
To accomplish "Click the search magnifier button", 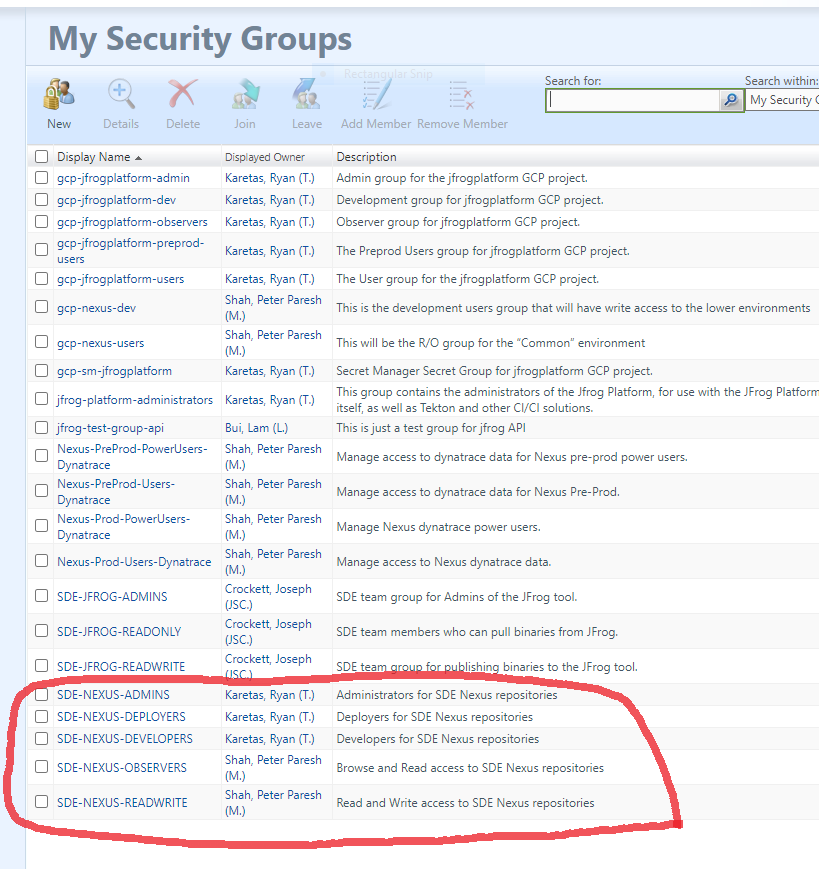I will click(x=731, y=100).
